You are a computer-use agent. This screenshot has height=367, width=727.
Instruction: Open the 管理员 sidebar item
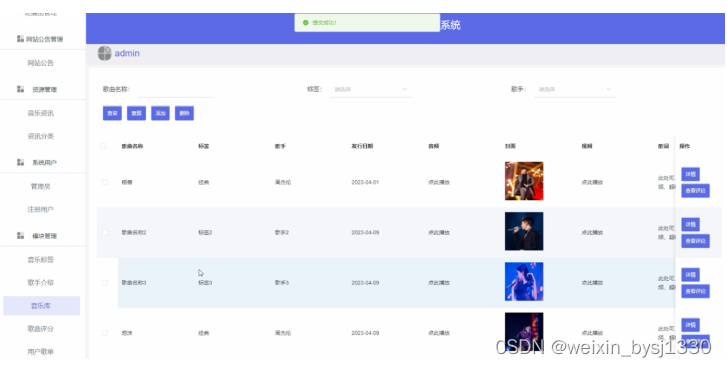41,186
